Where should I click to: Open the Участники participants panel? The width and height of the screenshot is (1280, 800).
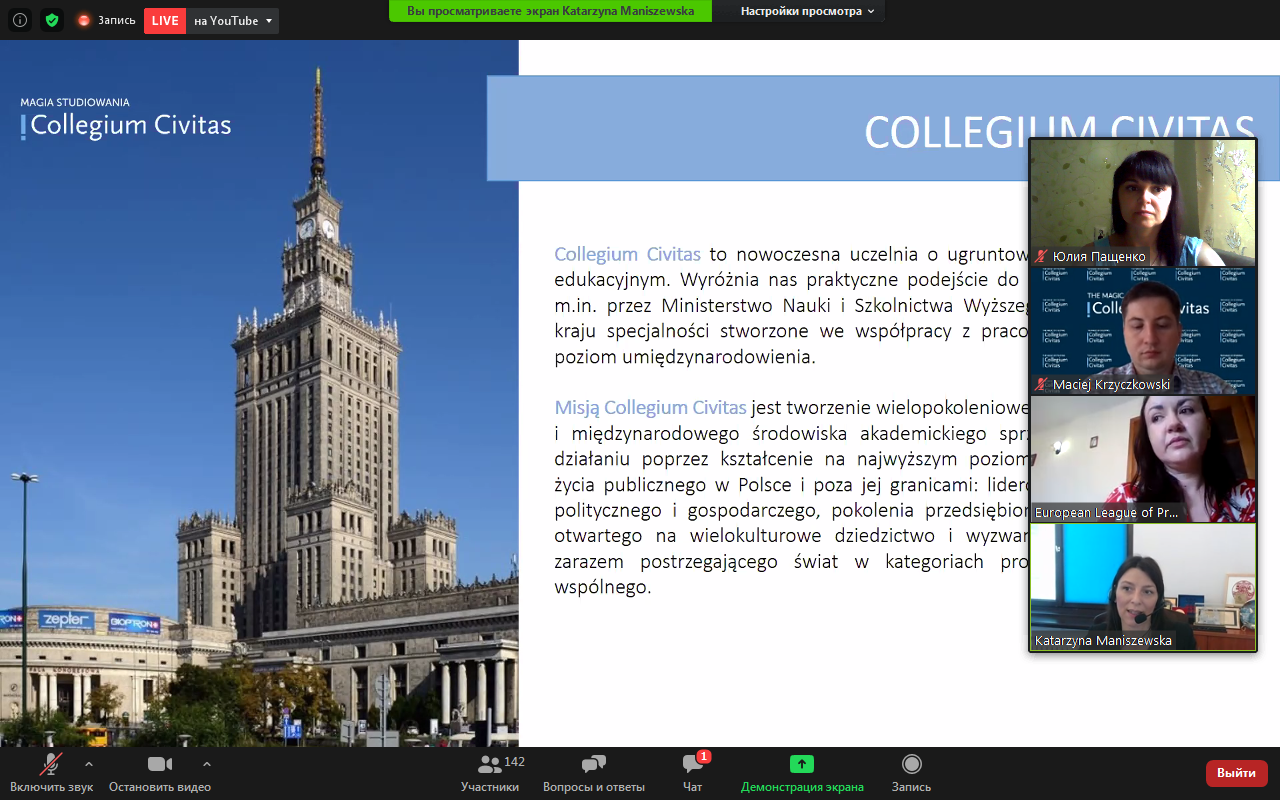point(490,773)
